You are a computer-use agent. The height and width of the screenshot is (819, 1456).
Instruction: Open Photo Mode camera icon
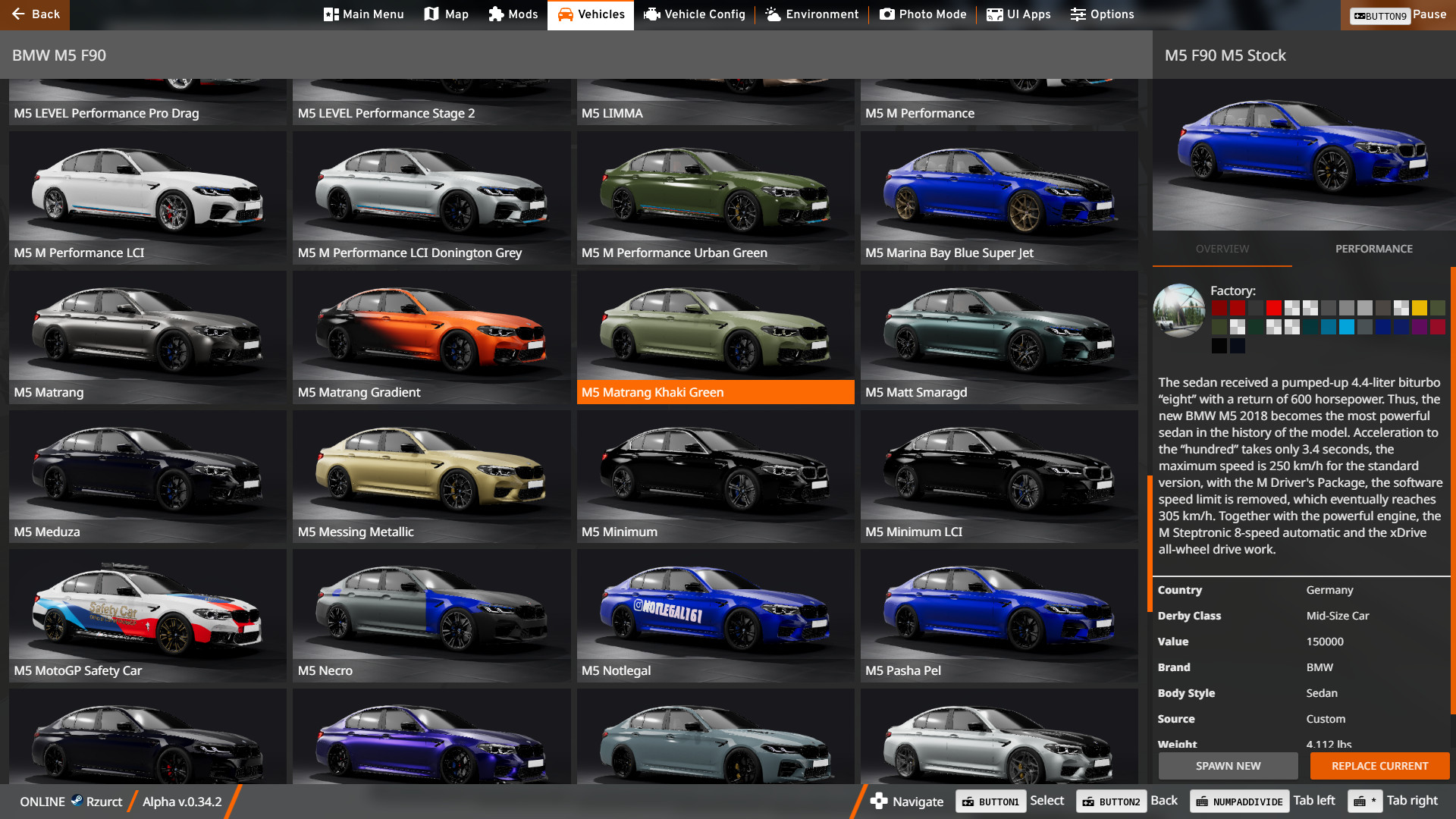887,14
